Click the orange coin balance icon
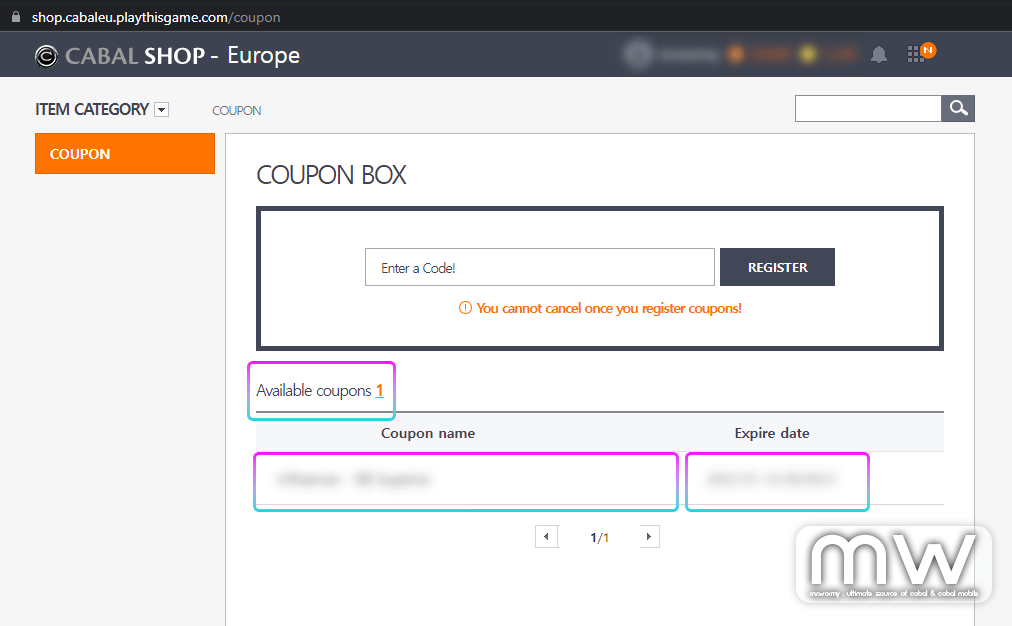 pyautogui.click(x=735, y=55)
